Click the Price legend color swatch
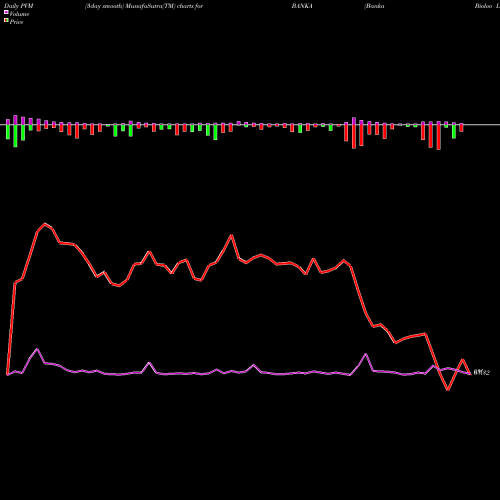Image resolution: width=500 pixels, height=500 pixels. pos(6,20)
